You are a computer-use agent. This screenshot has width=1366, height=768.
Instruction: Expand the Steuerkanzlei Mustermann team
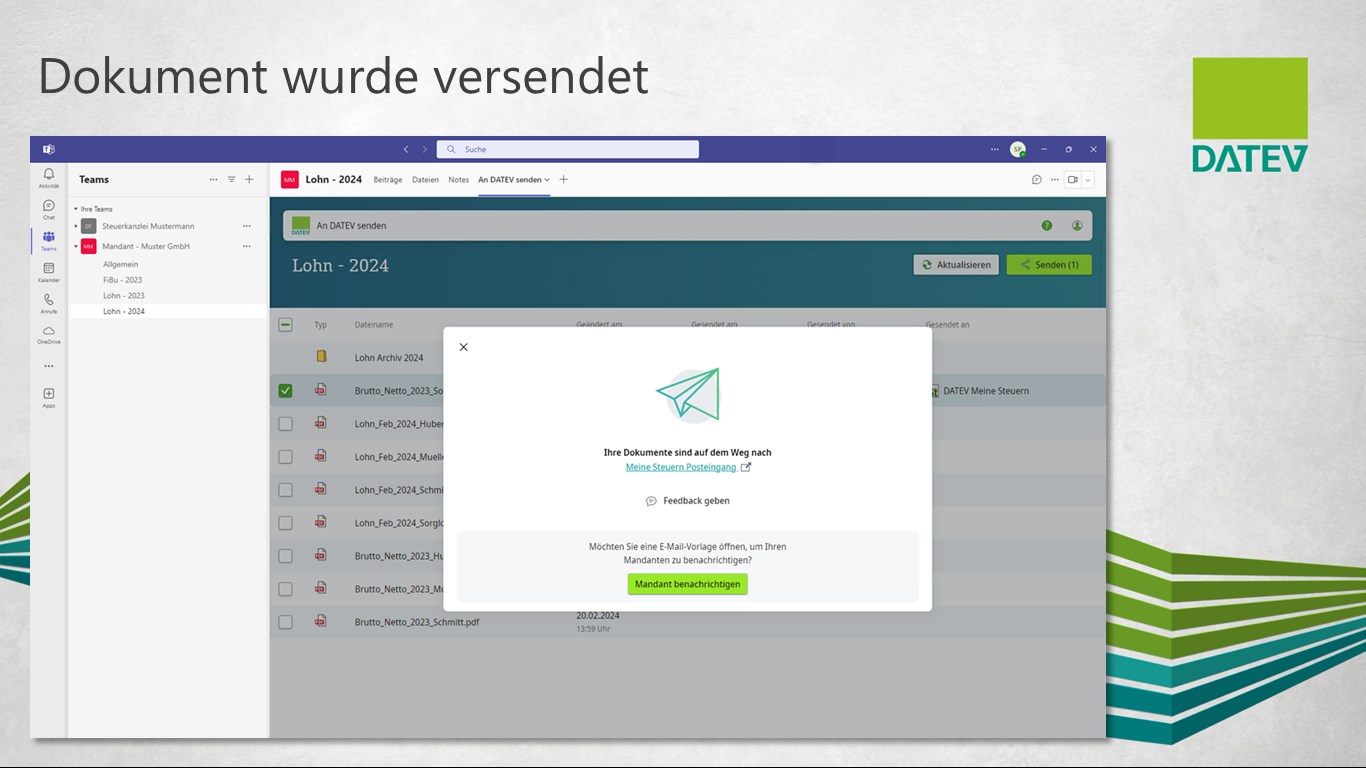(76, 226)
